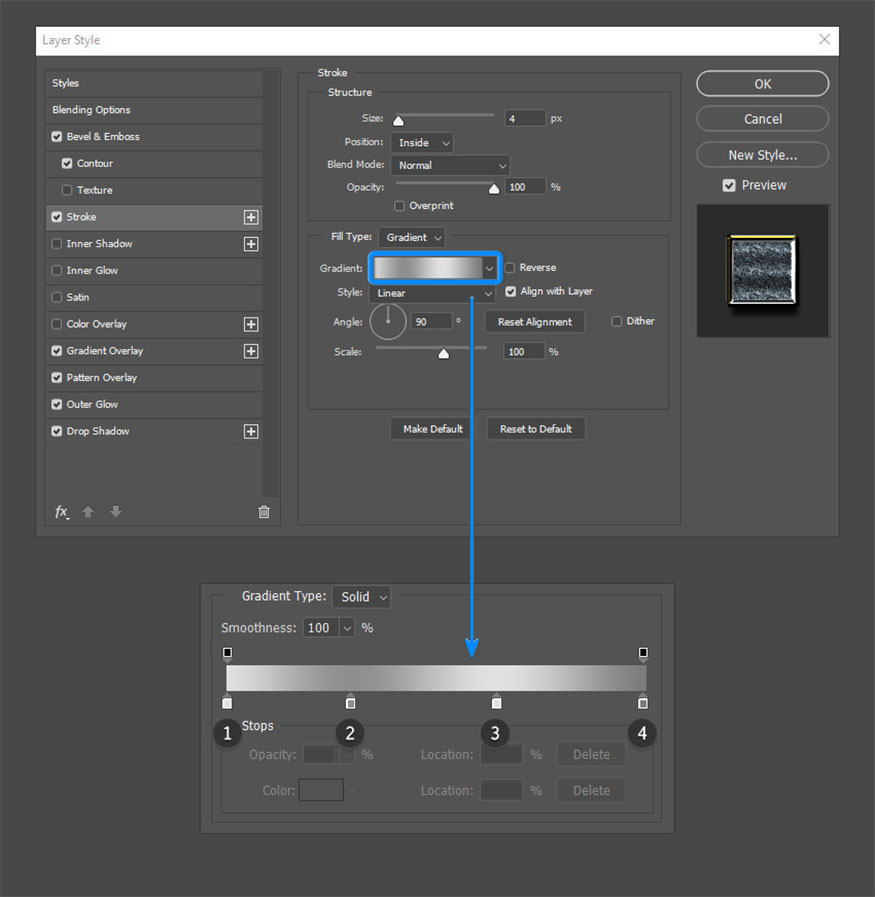Select Gradient Overlay effect row
Image resolution: width=875 pixels, height=897 pixels.
pos(154,351)
